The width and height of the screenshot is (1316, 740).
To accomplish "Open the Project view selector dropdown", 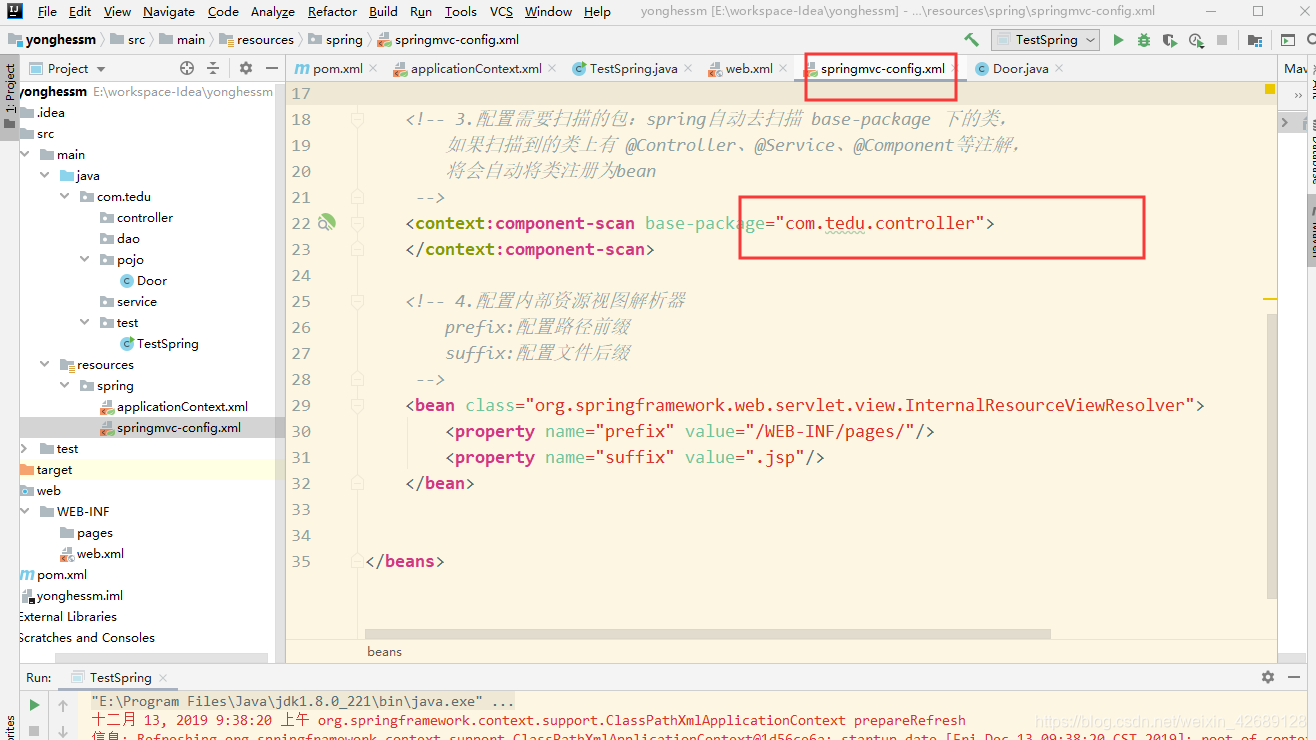I will [67, 68].
